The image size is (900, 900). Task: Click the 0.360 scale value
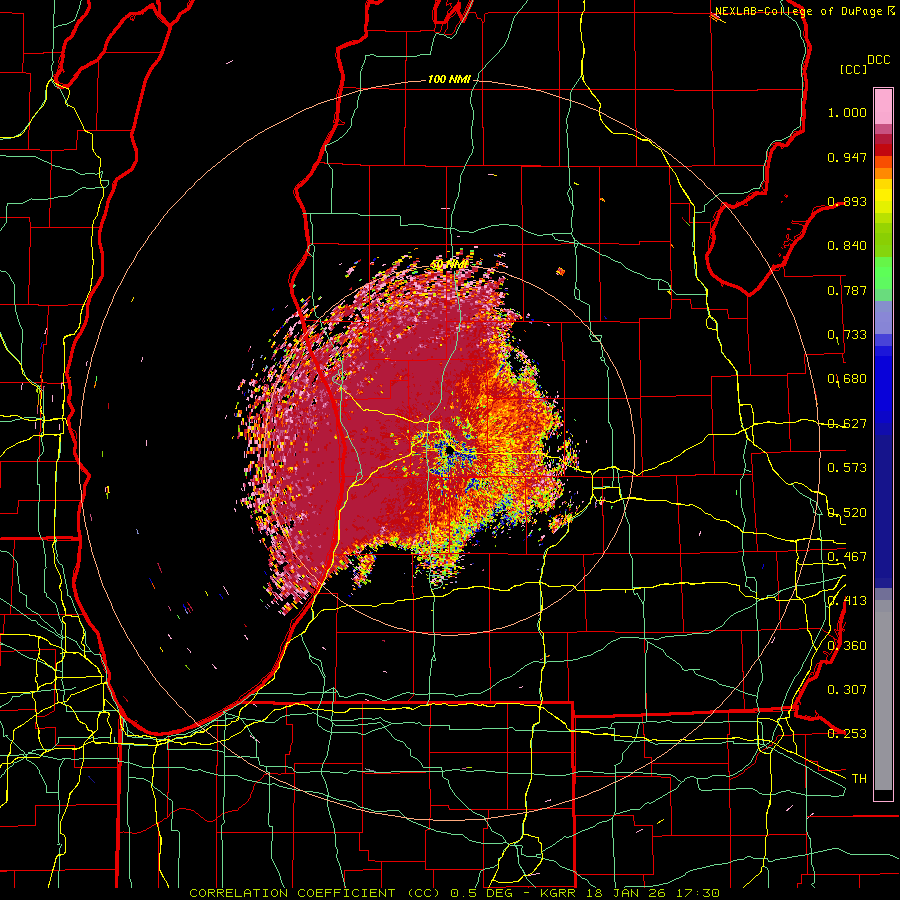[x=847, y=646]
